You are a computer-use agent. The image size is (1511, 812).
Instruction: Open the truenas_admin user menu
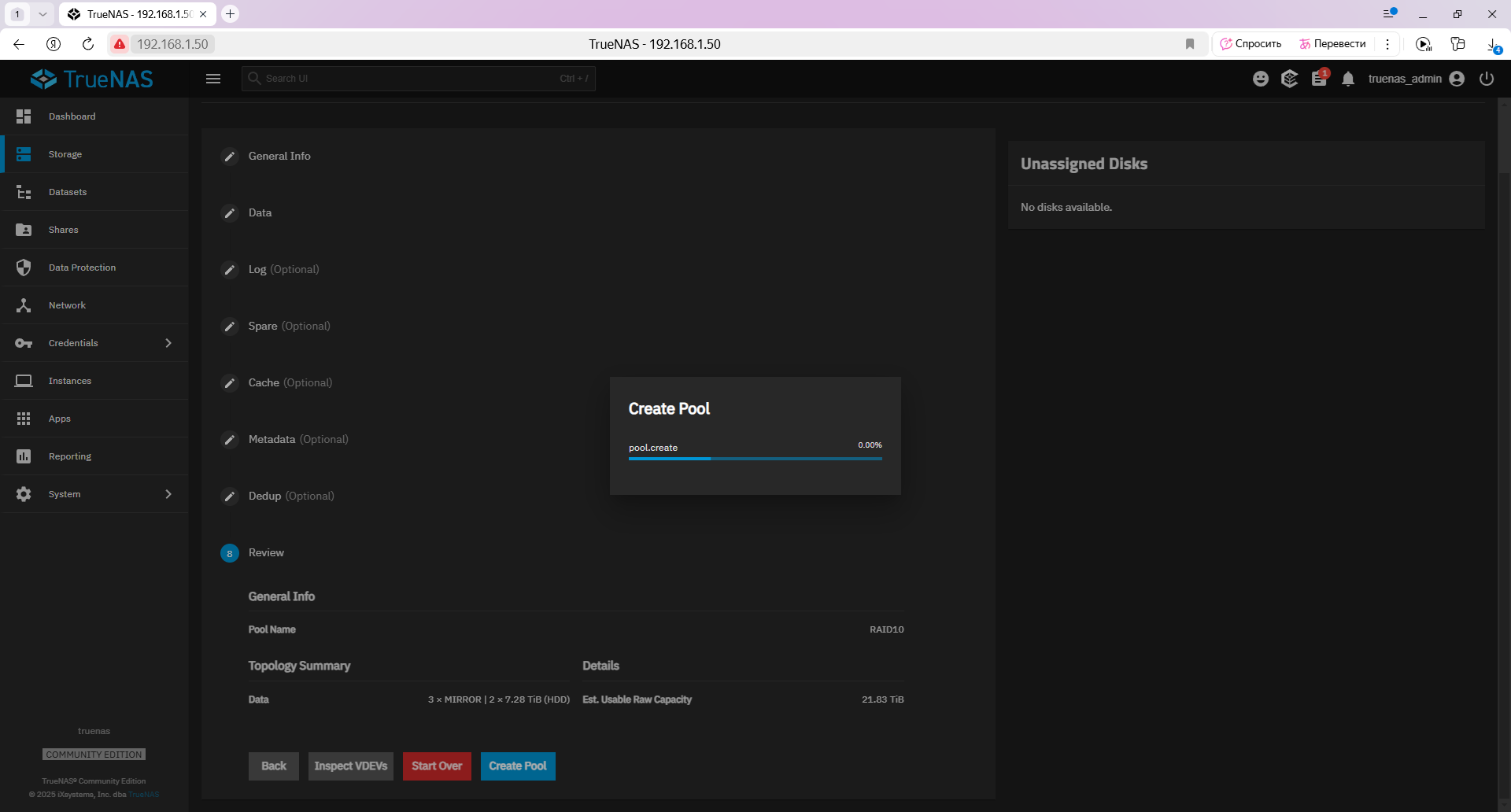tap(1416, 79)
